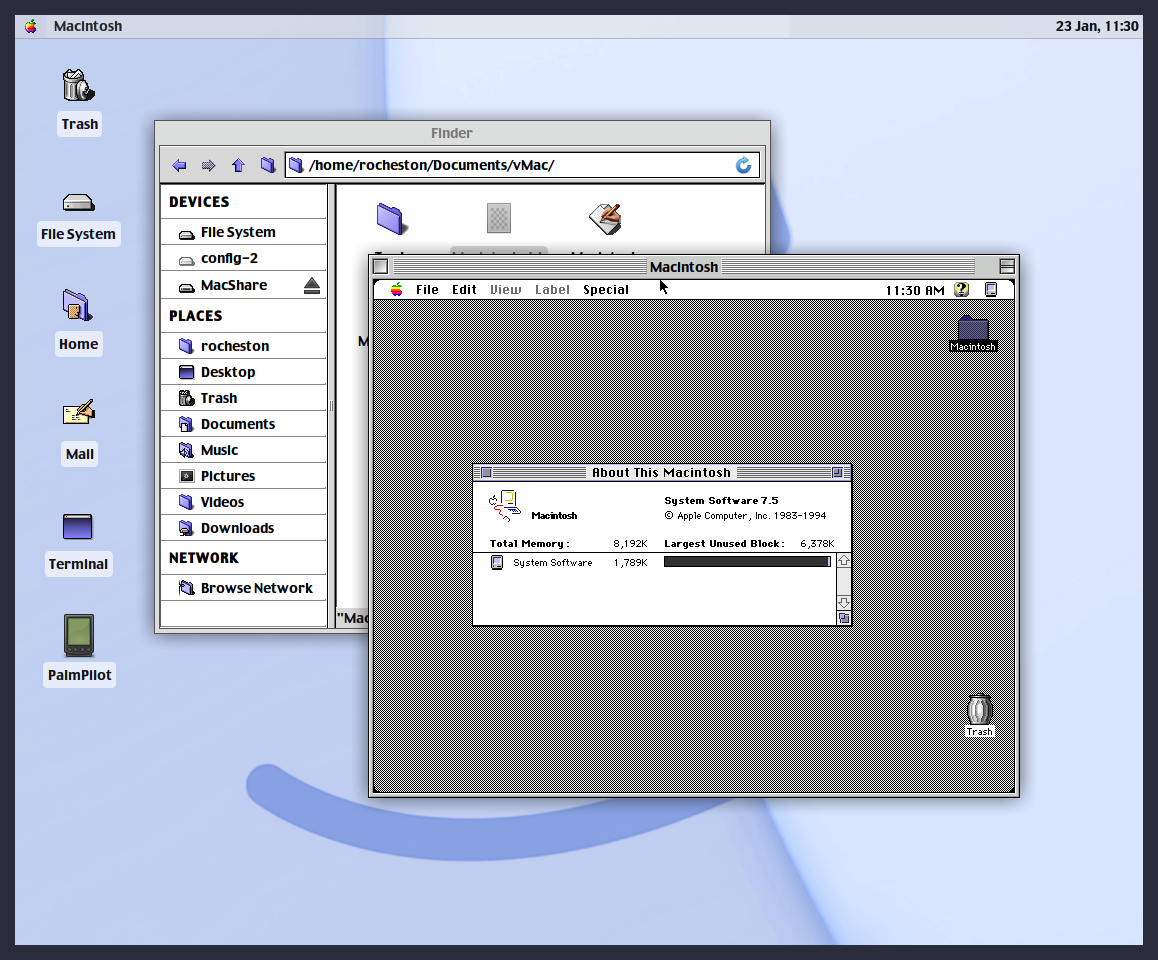Click the Largest Unused Block value 6,378K
The height and width of the screenshot is (960, 1158).
[817, 544]
